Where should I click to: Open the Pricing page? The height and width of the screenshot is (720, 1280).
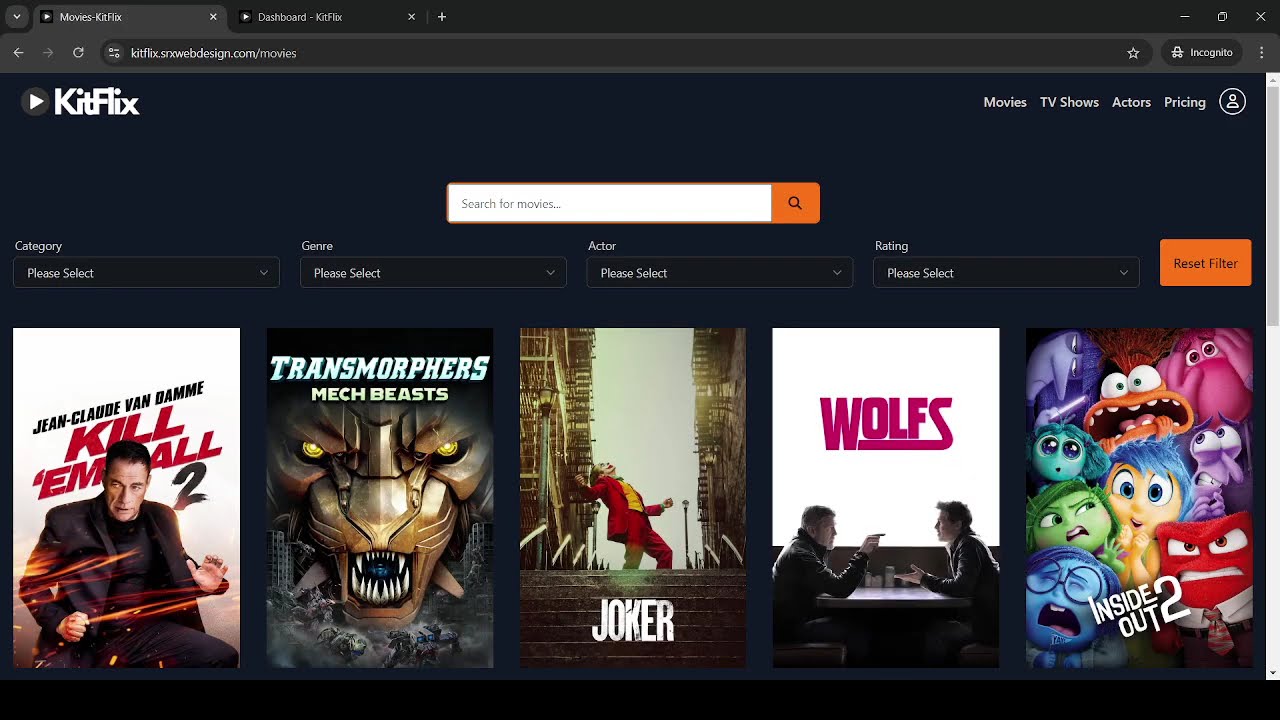click(1185, 102)
